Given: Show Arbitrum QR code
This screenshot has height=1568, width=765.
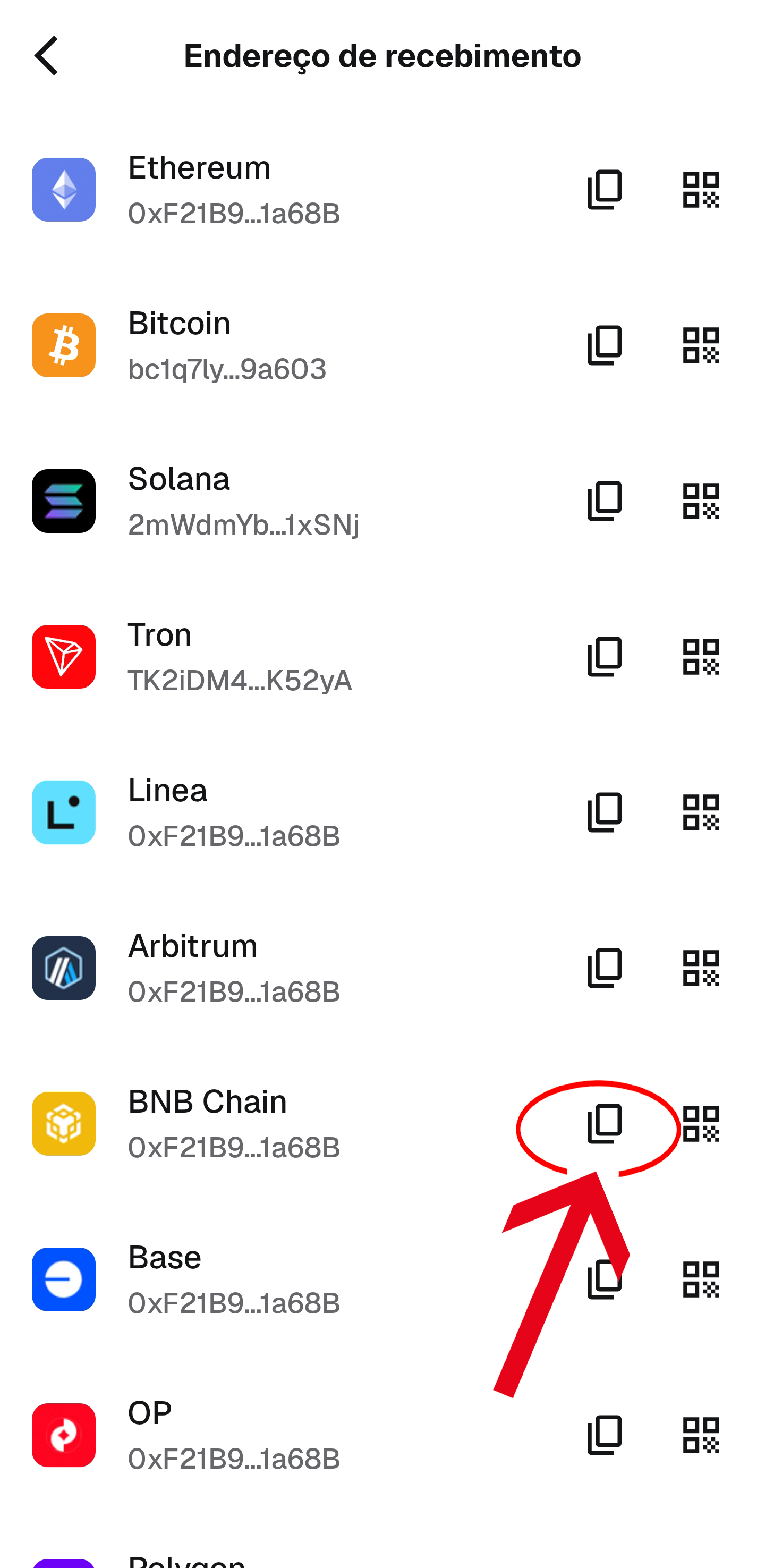Looking at the screenshot, I should tap(701, 968).
